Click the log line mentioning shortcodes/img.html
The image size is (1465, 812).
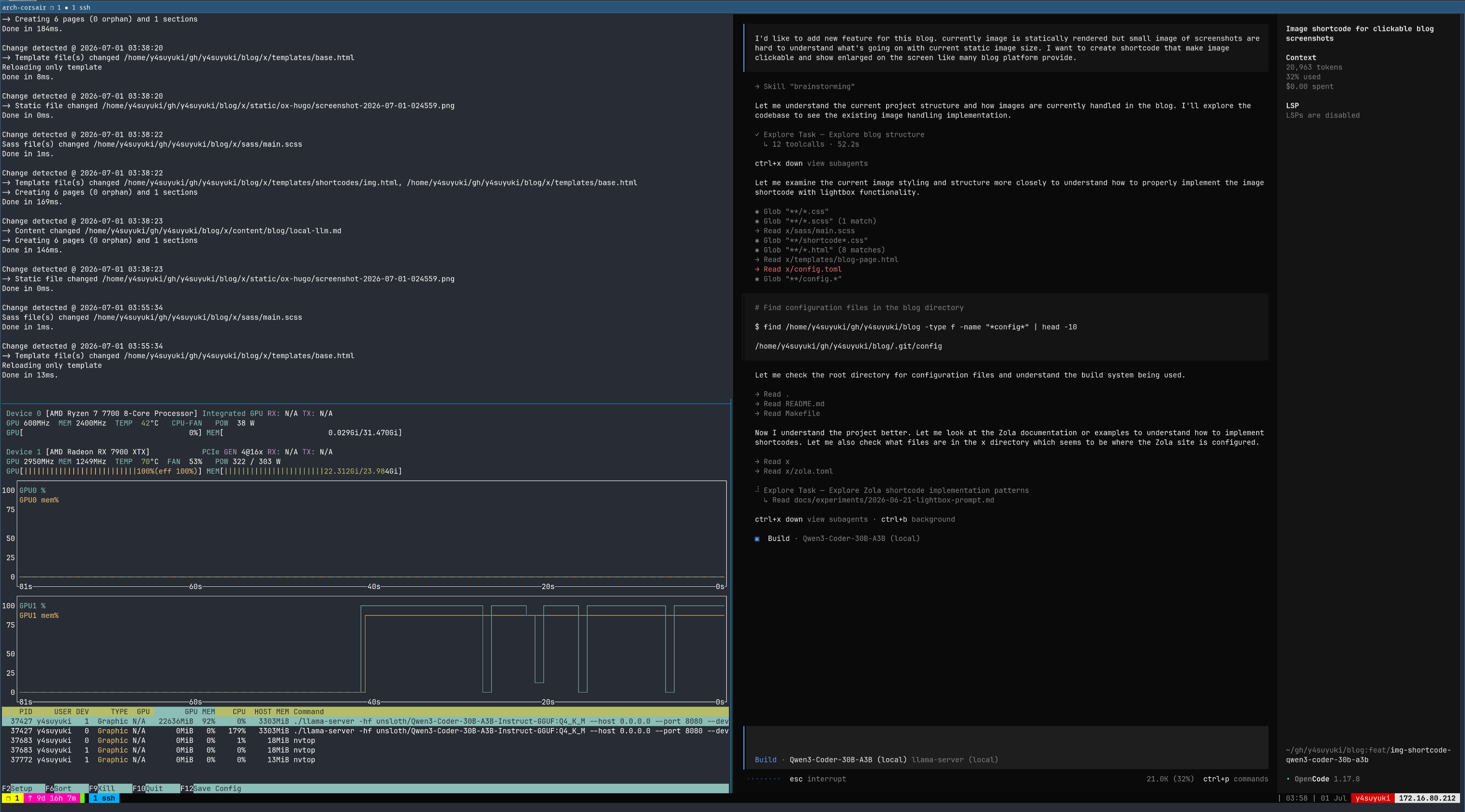[320, 182]
